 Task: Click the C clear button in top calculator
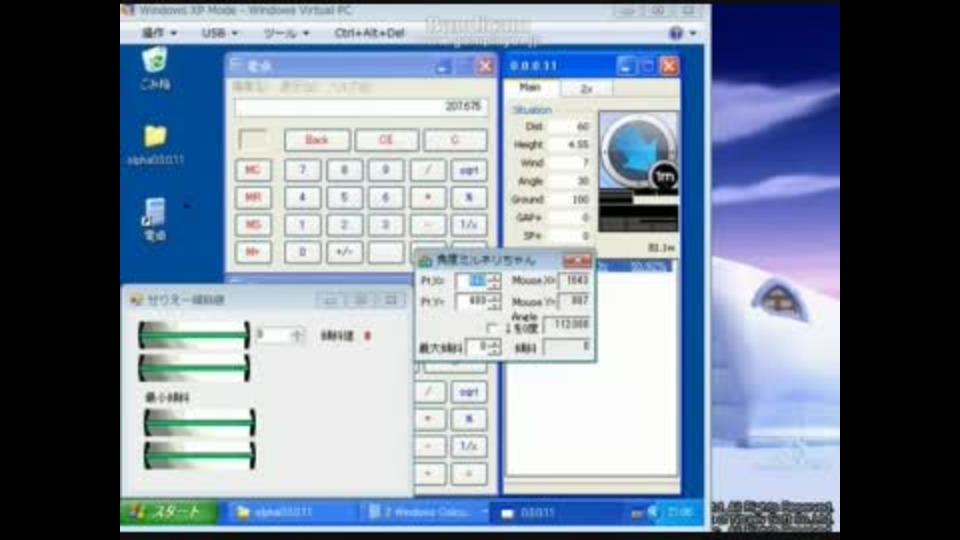coord(455,140)
